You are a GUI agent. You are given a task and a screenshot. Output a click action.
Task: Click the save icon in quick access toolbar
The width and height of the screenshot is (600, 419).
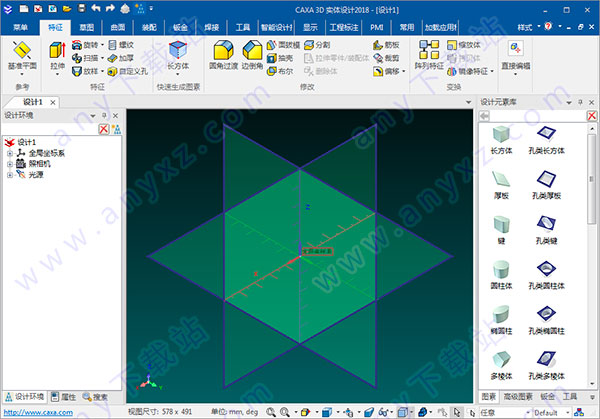point(82,8)
